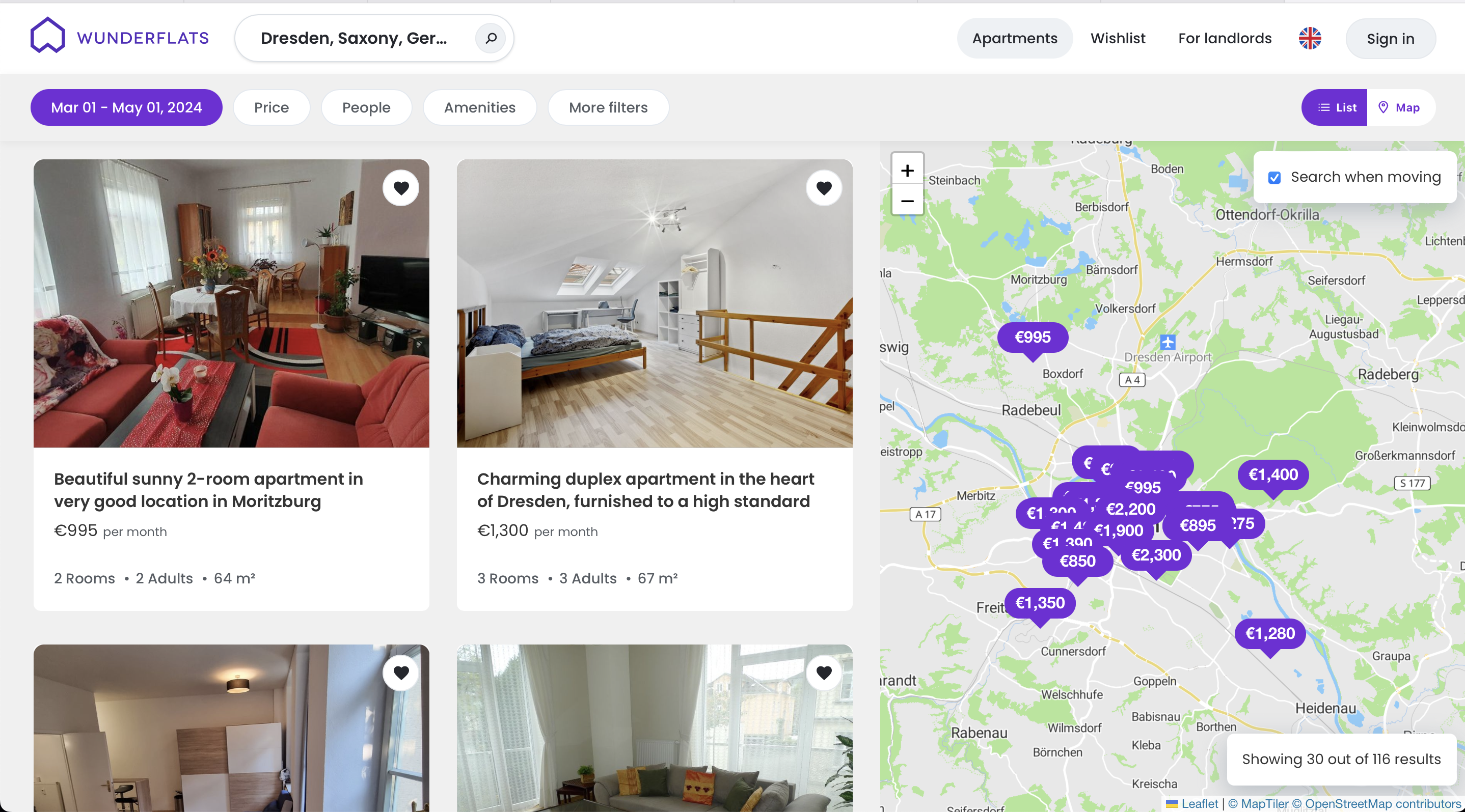Favorite the Charming duplex apartment
The width and height of the screenshot is (1465, 812).
[824, 188]
